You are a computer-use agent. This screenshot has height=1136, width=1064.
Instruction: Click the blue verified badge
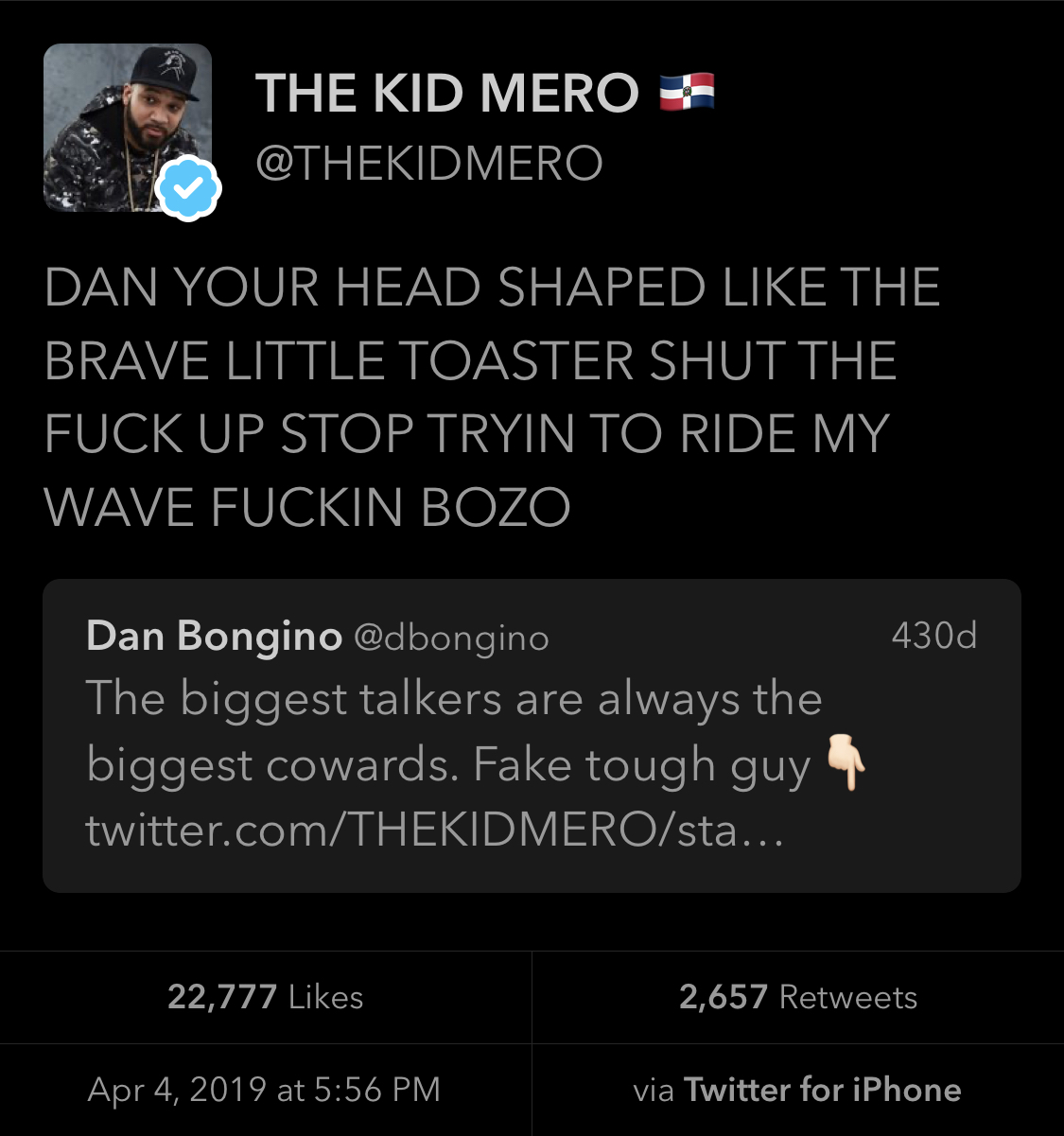click(189, 190)
